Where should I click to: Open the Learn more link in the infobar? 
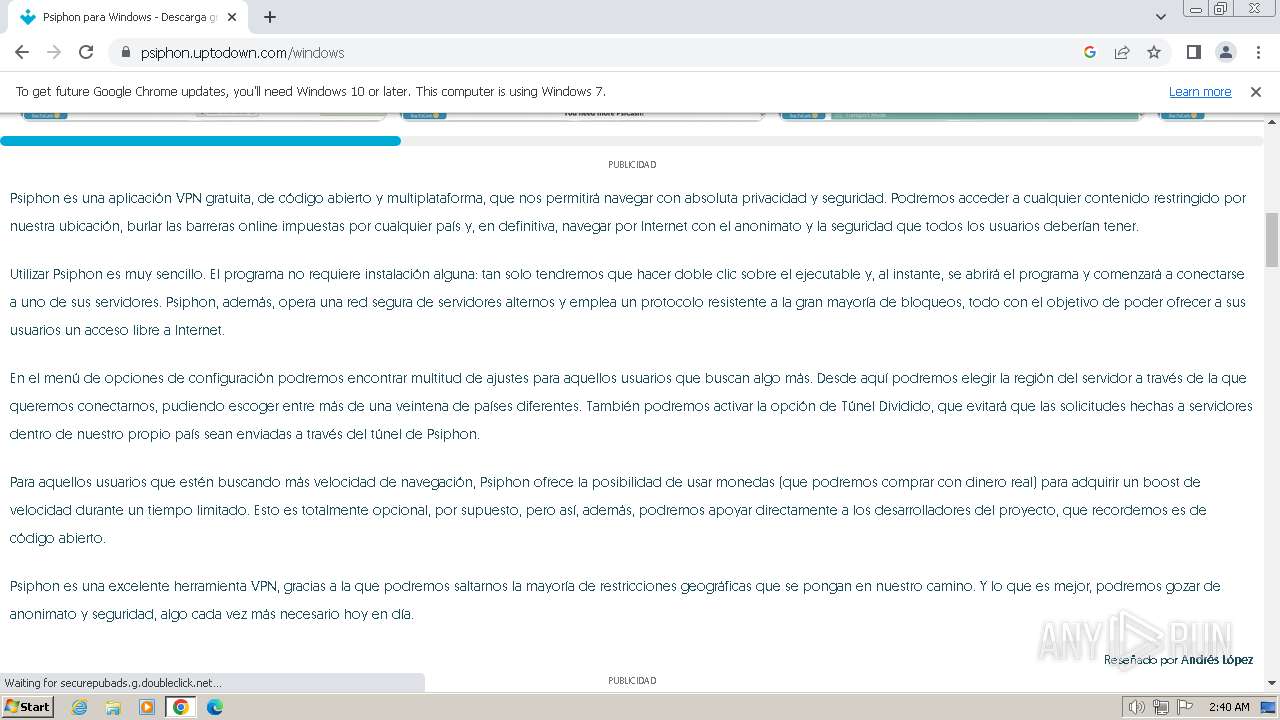1200,91
